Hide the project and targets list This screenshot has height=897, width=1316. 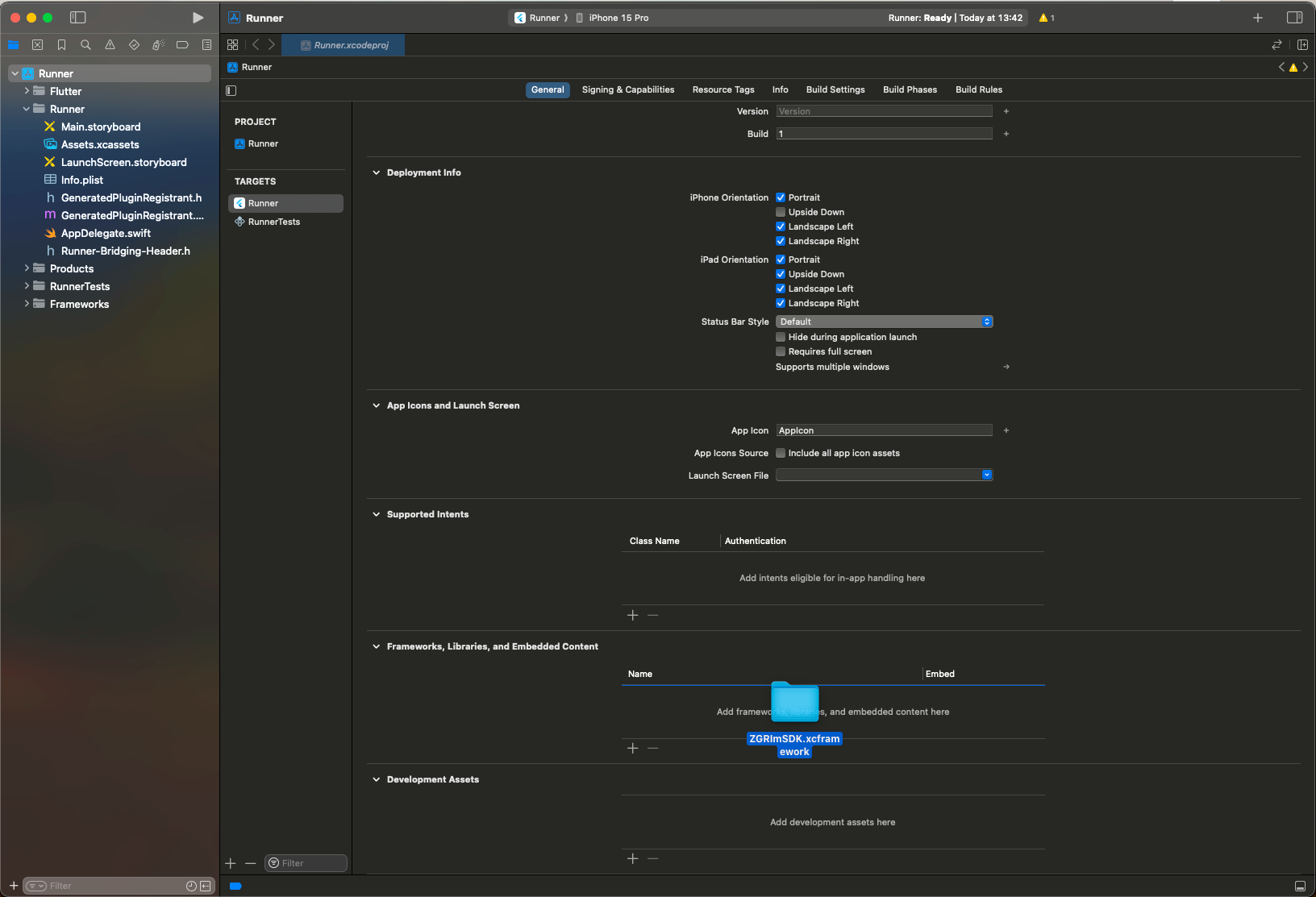coord(231,90)
